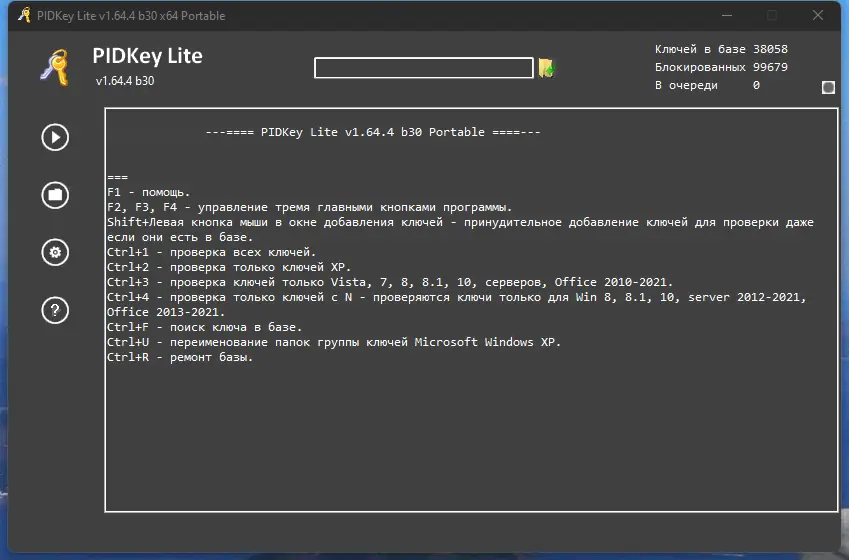Click the add keys folder icon
Image resolution: width=849 pixels, height=560 pixels.
coord(546,68)
